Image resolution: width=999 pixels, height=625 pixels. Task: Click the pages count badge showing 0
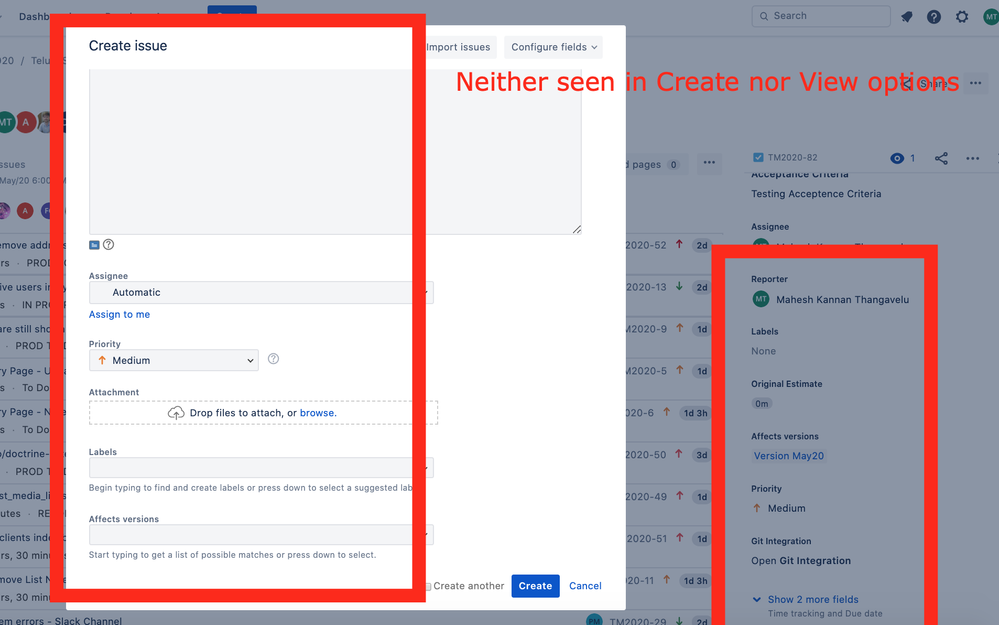[x=673, y=164]
